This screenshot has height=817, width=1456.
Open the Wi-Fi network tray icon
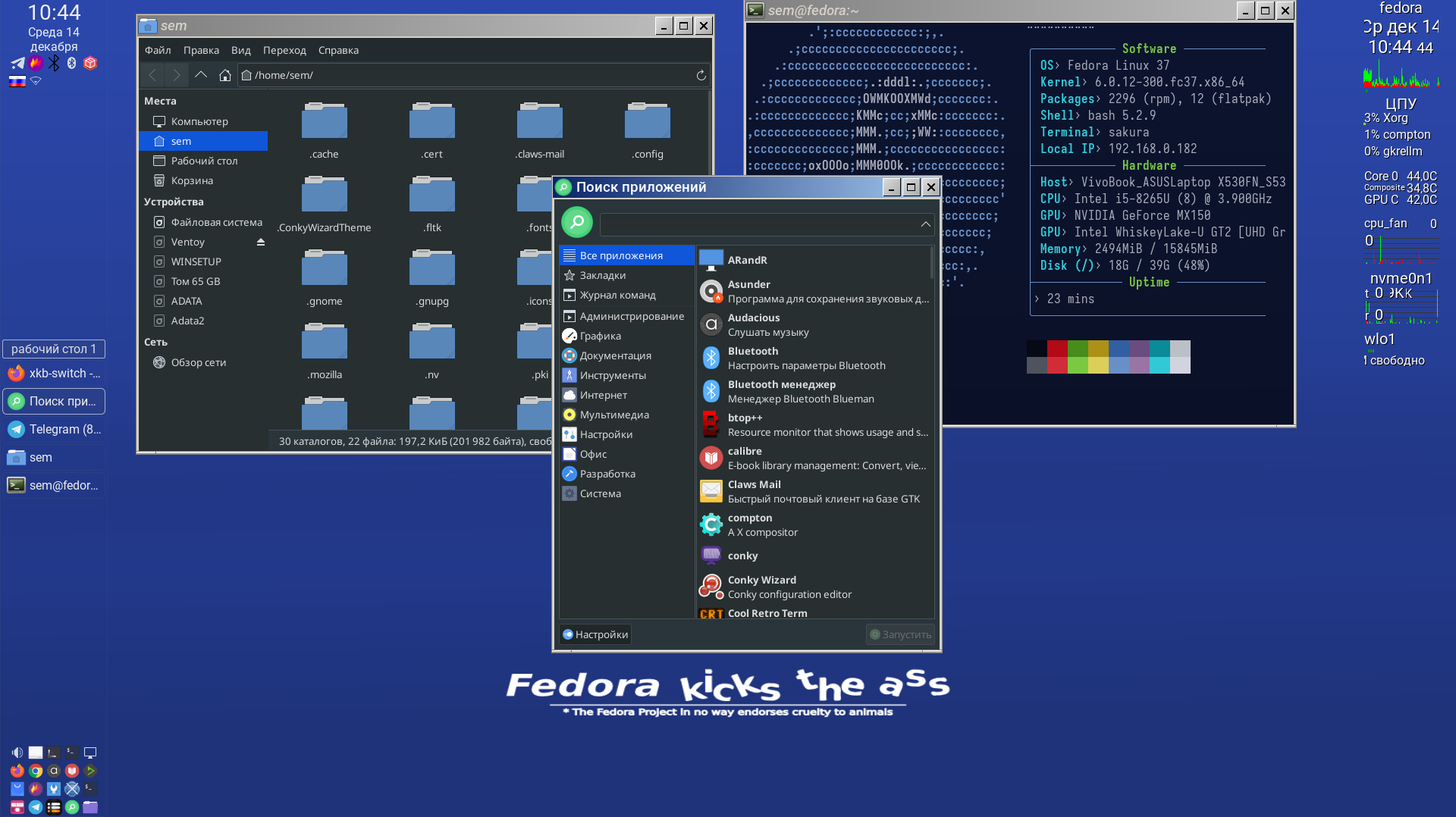pos(36,81)
